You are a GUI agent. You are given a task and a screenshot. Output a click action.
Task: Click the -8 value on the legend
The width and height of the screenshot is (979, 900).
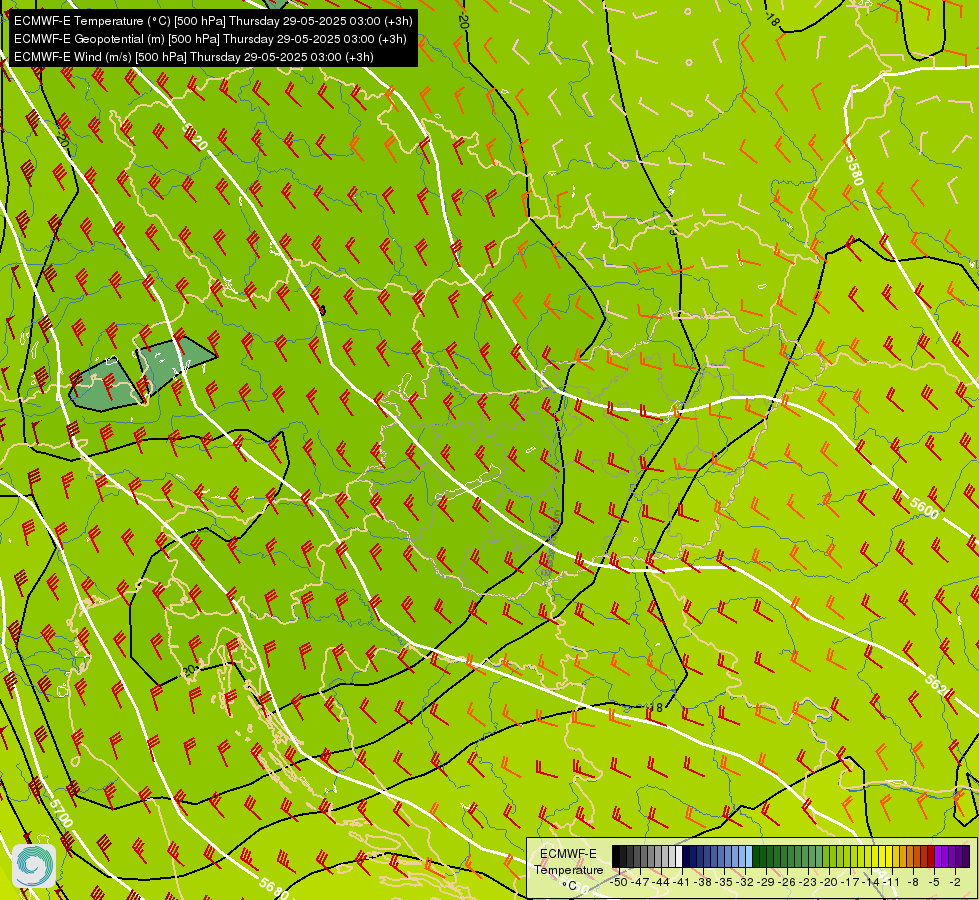[913, 882]
